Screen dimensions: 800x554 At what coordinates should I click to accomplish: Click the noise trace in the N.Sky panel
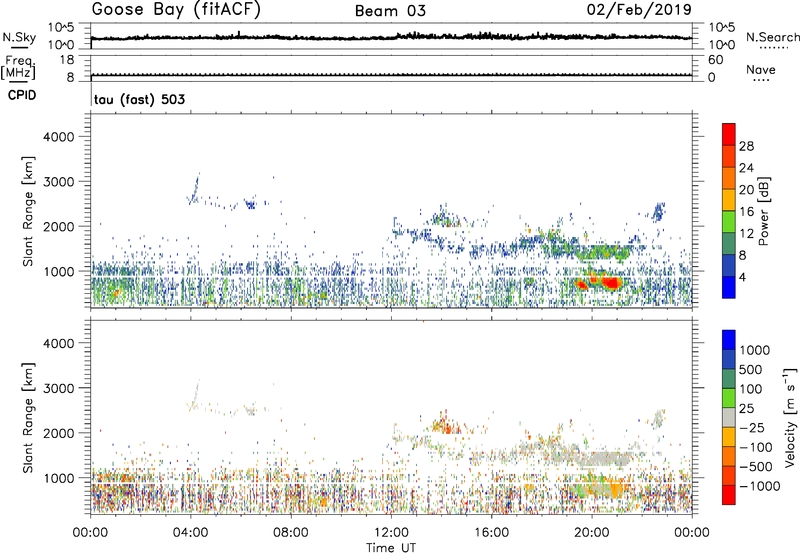(x=391, y=37)
